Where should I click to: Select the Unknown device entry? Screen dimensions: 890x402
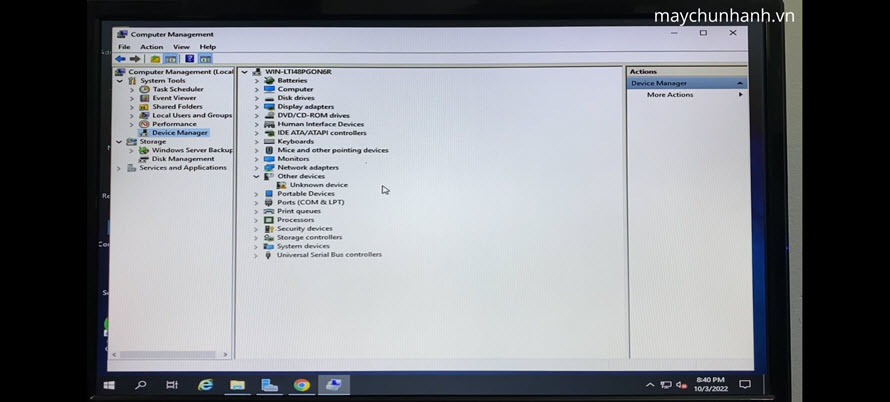(x=318, y=185)
